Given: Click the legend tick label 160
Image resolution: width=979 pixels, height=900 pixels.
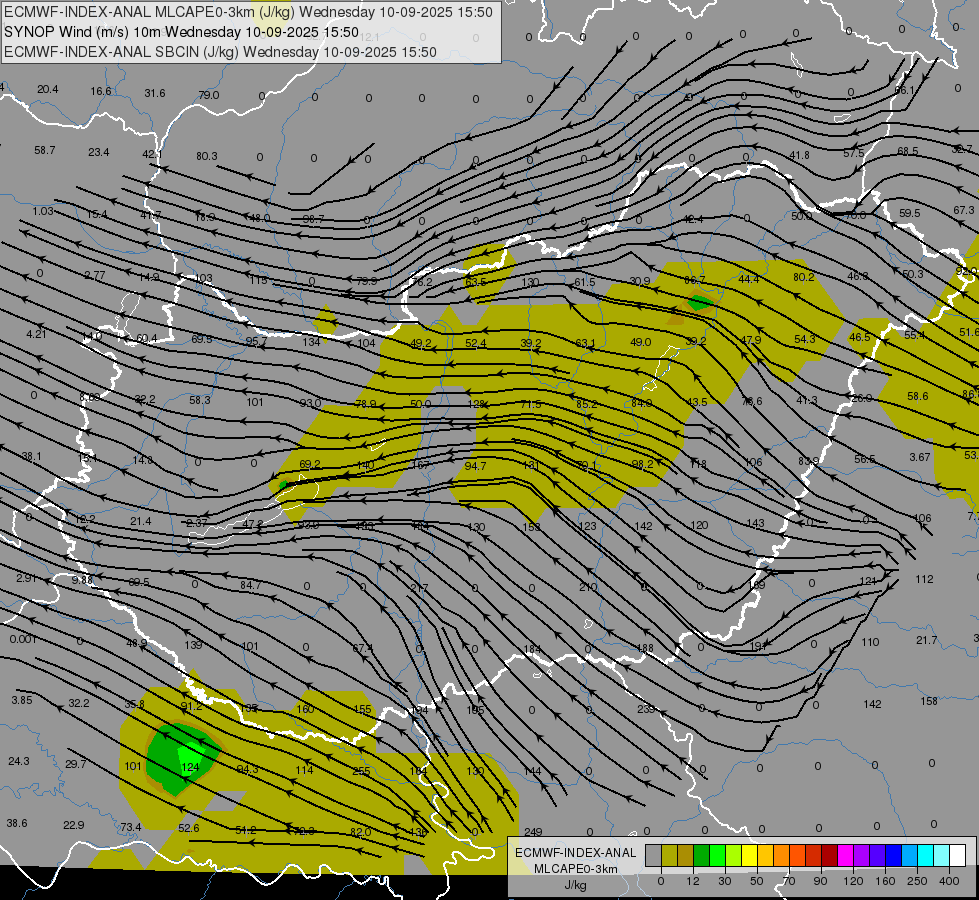Looking at the screenshot, I should coord(885,881).
